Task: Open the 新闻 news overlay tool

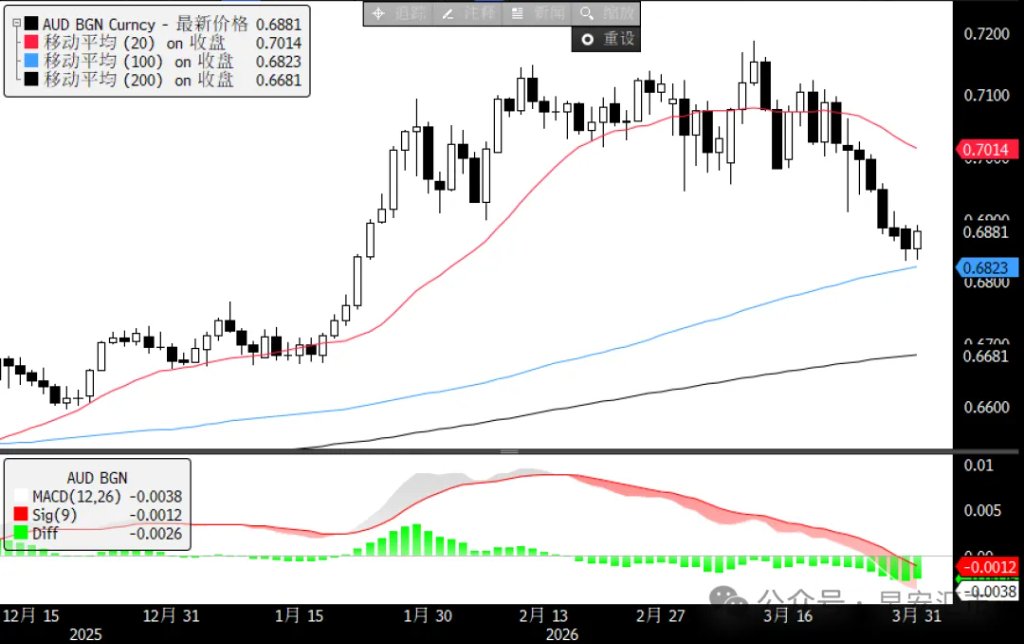Action: [535, 14]
